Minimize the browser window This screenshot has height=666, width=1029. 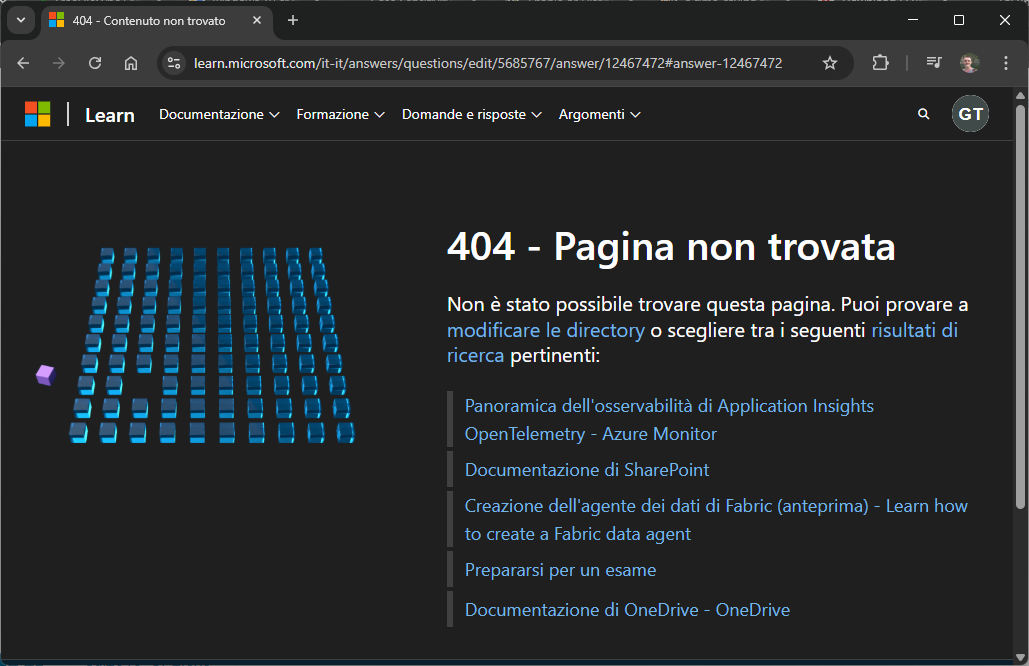click(913, 20)
